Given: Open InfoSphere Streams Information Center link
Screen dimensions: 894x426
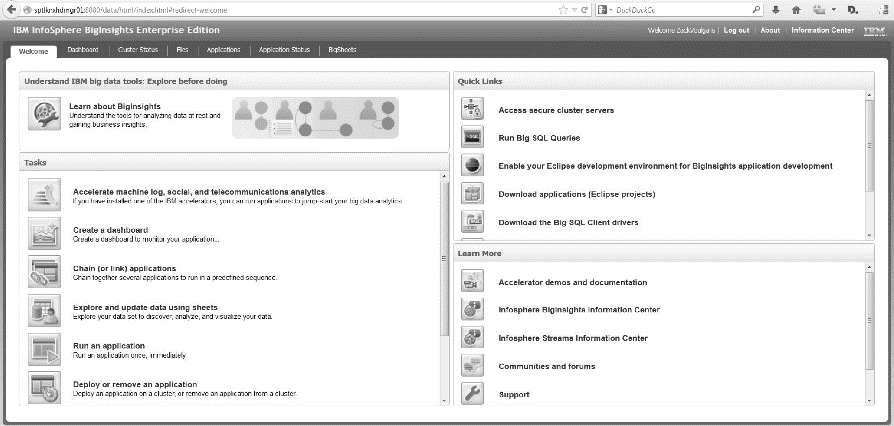Looking at the screenshot, I should click(573, 338).
